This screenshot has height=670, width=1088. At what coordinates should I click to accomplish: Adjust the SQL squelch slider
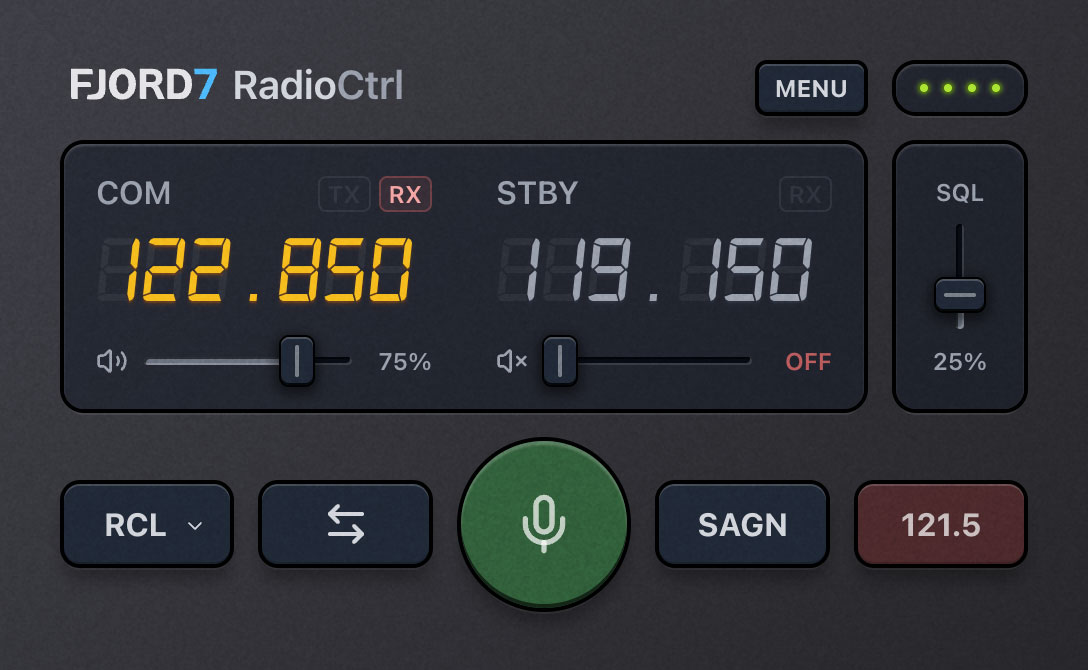tap(959, 294)
